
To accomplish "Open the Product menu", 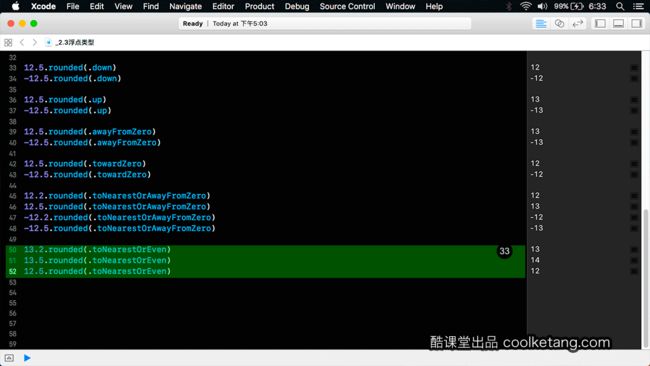I will coord(259,6).
